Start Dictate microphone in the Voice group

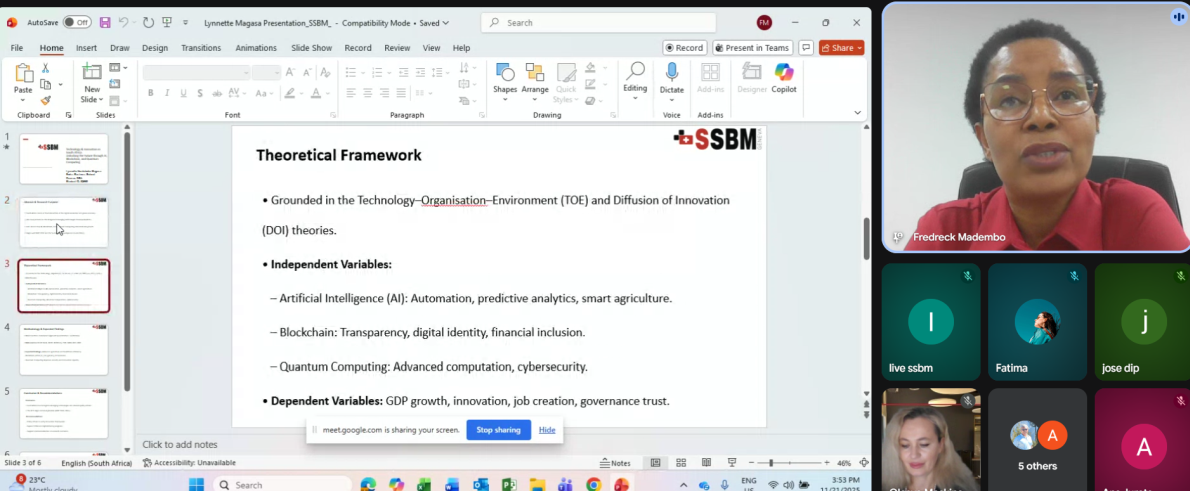(672, 78)
